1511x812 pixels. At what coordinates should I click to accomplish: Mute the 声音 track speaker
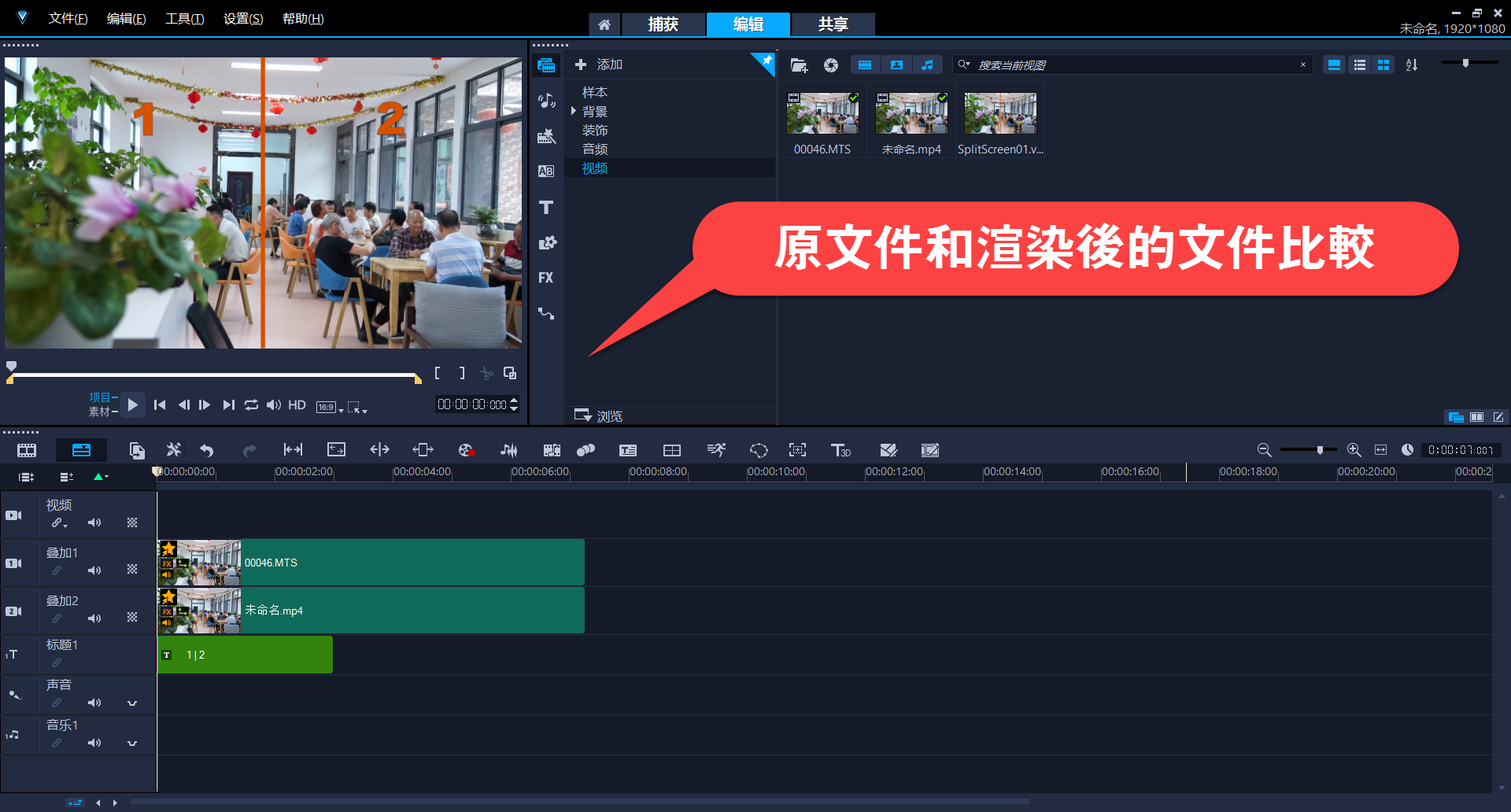[94, 703]
